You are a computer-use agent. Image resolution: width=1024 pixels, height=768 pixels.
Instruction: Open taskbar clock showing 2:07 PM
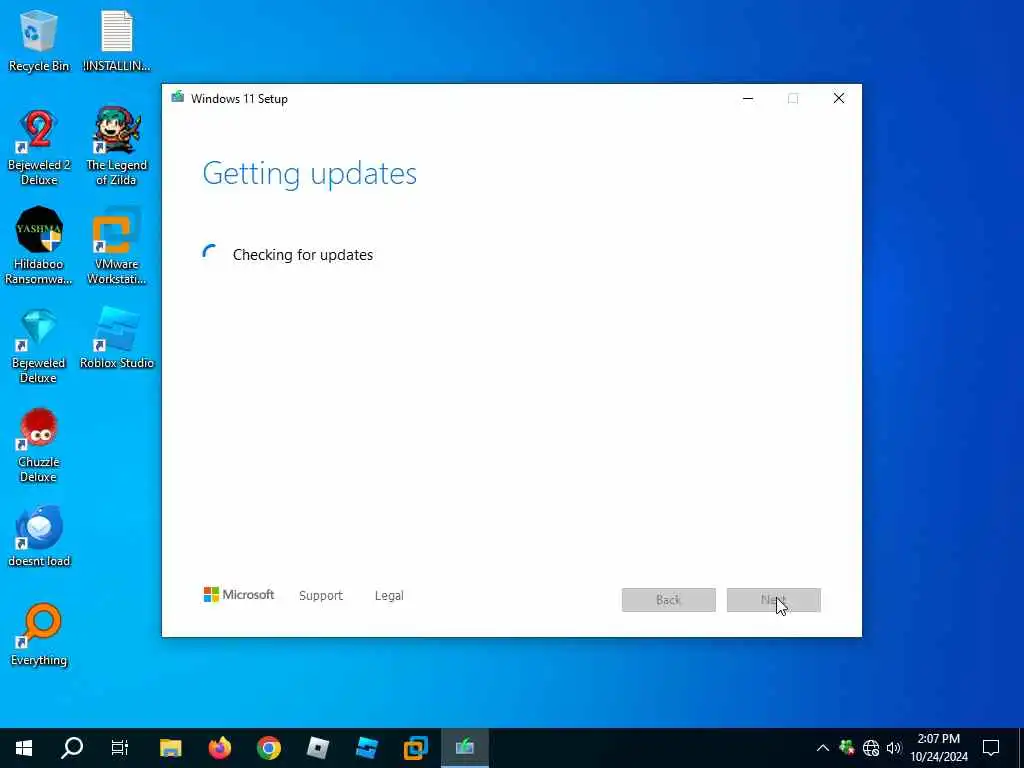pyautogui.click(x=938, y=748)
